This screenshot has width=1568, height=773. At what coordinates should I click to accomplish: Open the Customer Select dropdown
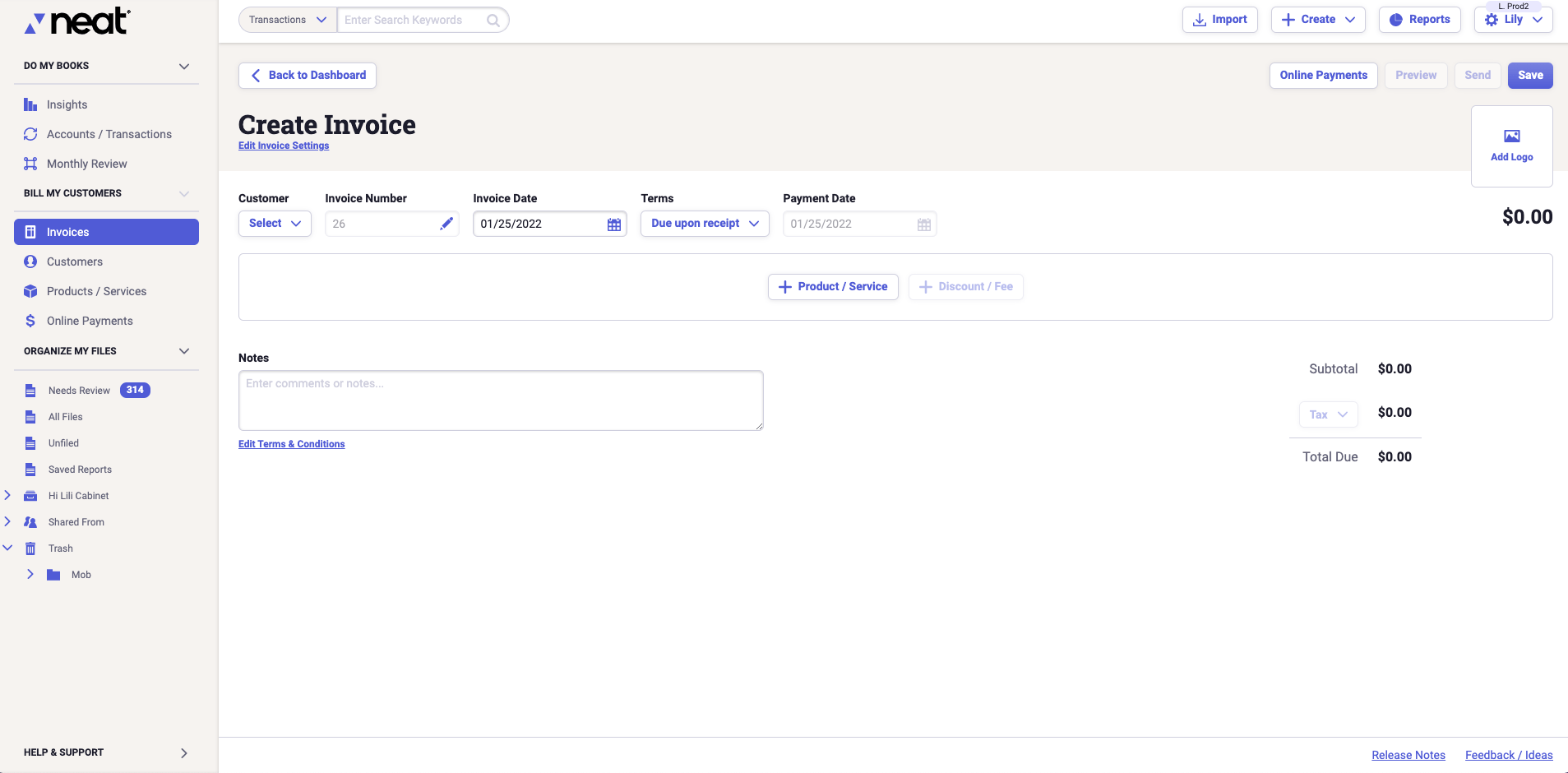(275, 224)
